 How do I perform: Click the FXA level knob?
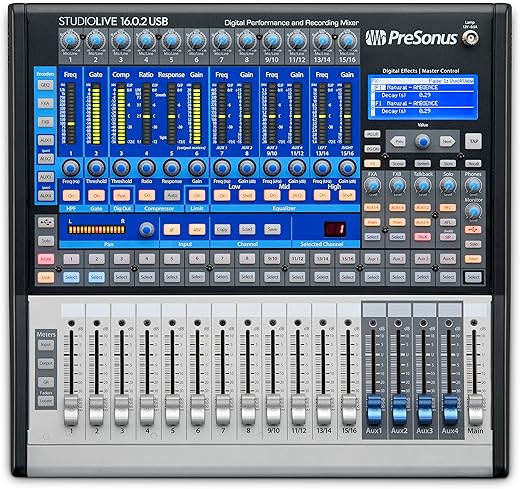click(x=372, y=185)
